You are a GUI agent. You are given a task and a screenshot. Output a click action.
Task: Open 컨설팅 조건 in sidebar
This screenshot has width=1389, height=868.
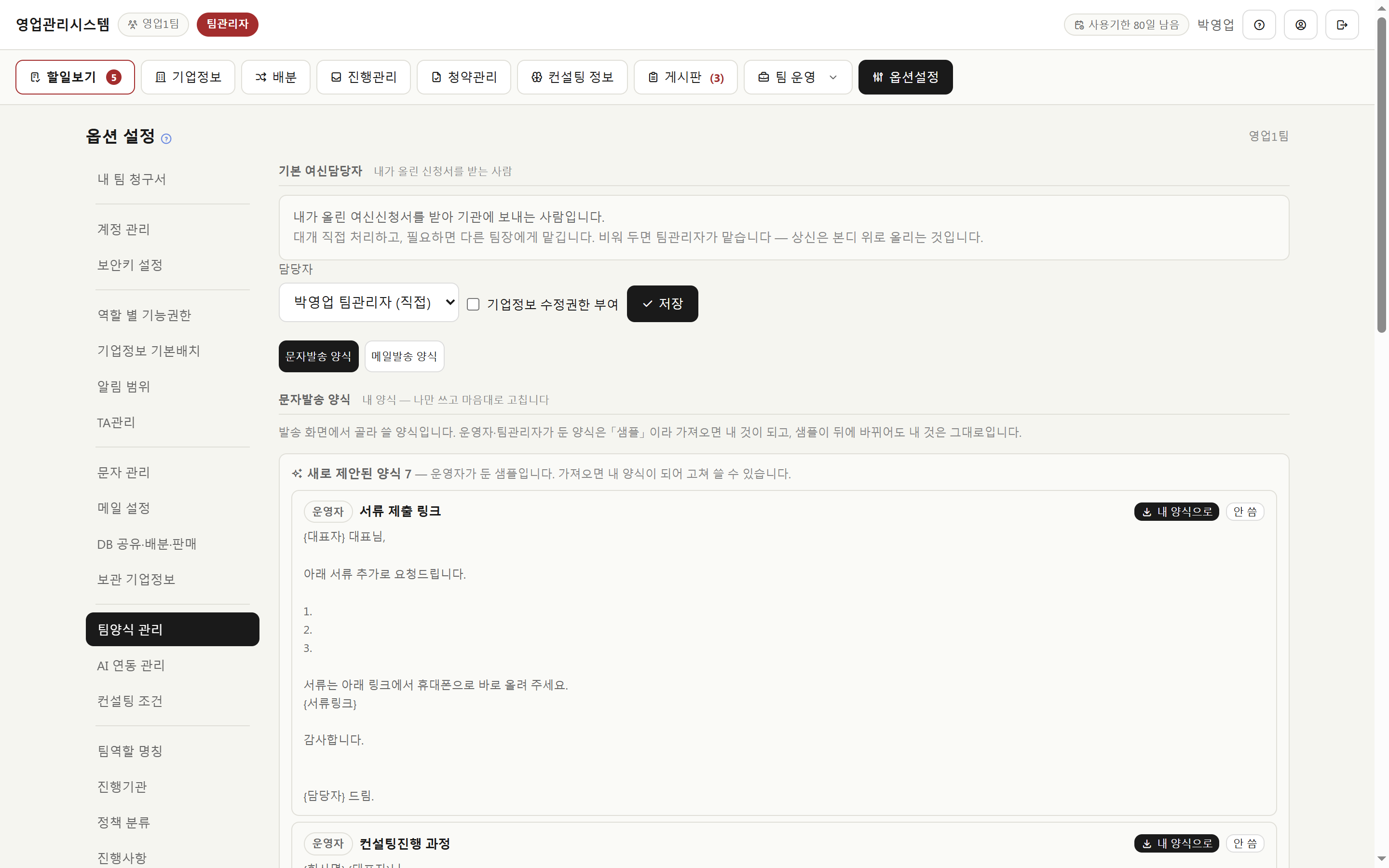point(172,700)
